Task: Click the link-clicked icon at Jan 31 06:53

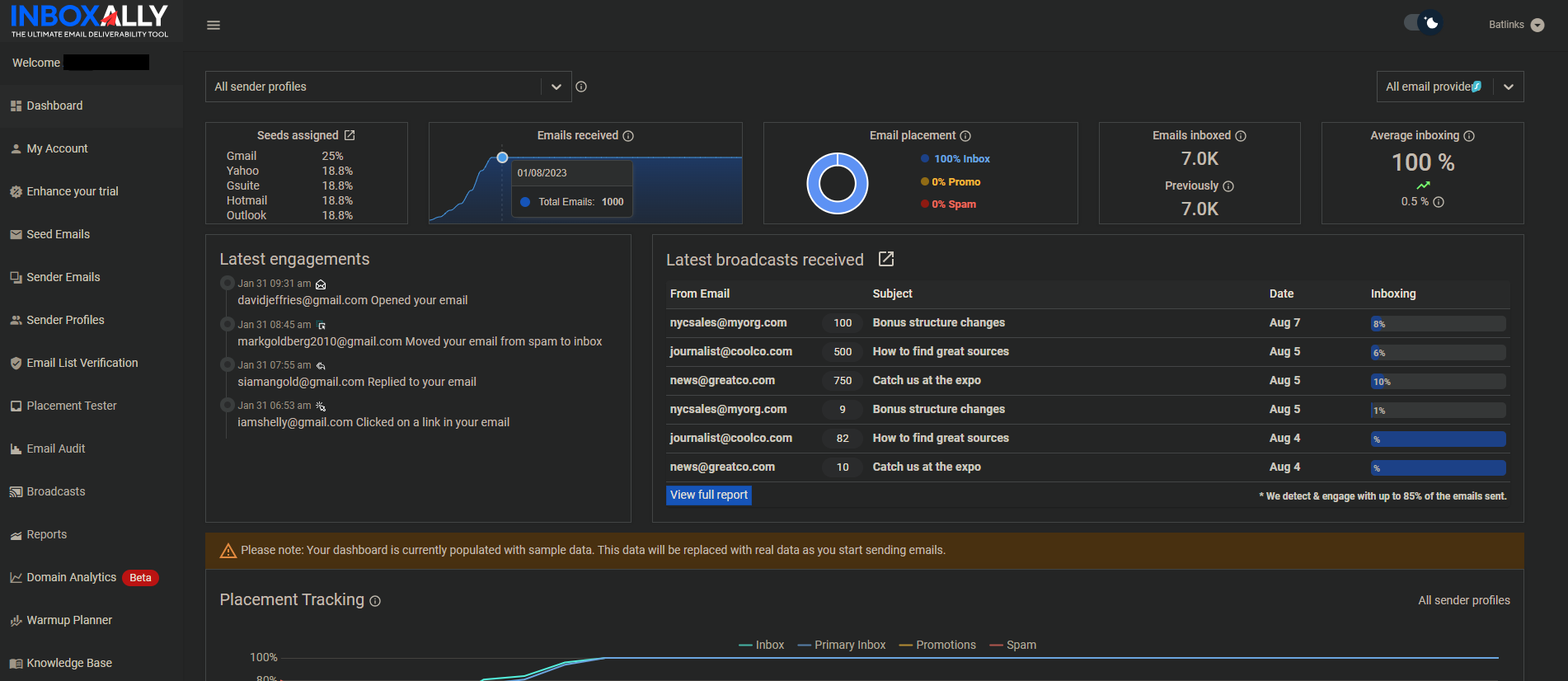Action: [321, 406]
